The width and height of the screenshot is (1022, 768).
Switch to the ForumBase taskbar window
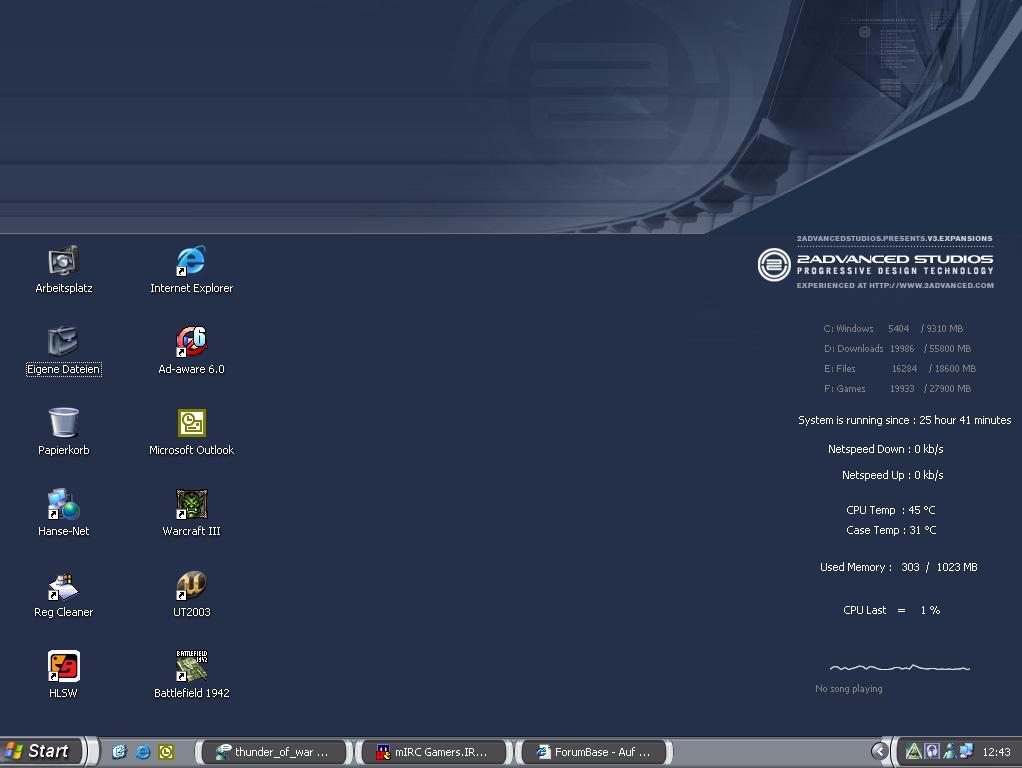(594, 752)
